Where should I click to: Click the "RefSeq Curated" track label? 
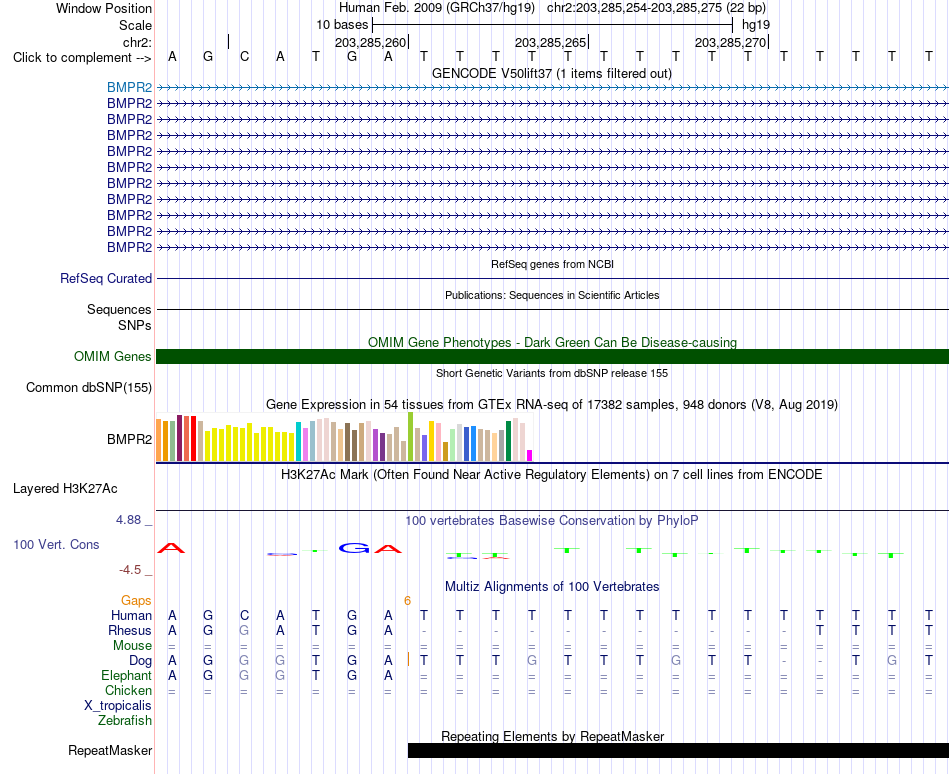(105, 279)
